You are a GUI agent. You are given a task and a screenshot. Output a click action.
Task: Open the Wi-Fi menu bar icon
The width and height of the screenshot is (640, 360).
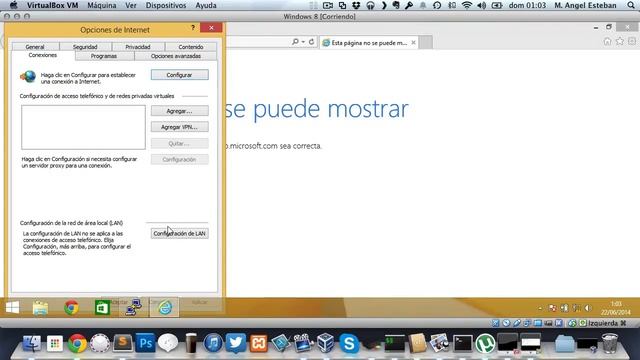pyautogui.click(x=467, y=5)
